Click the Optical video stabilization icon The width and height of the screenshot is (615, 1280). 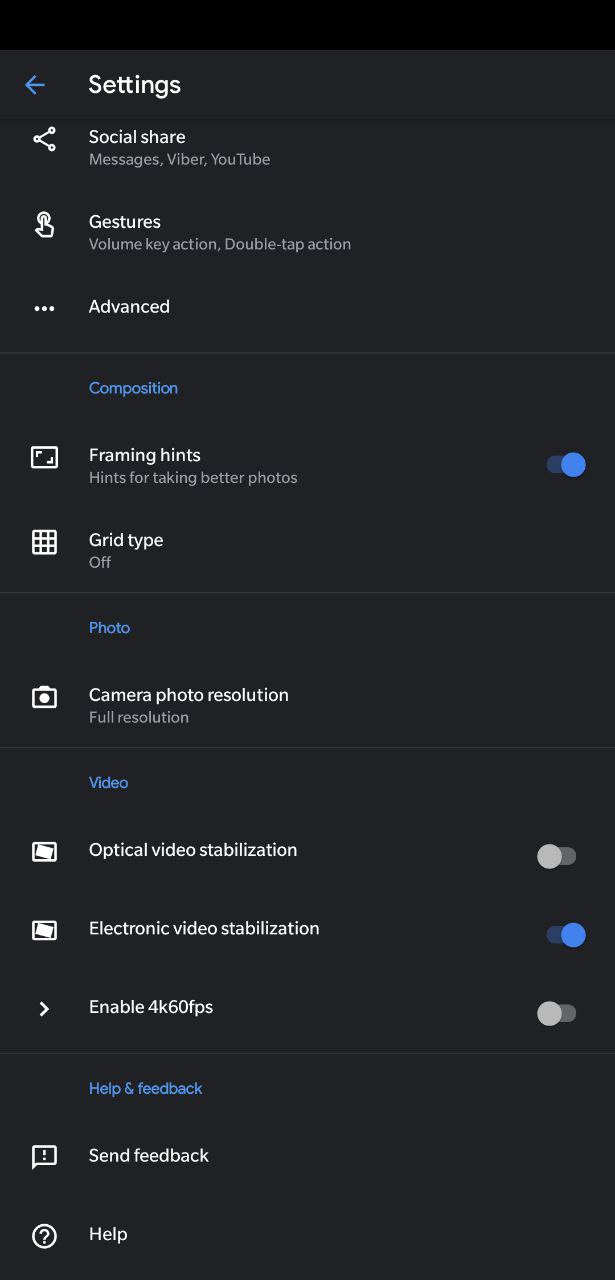[x=44, y=851]
